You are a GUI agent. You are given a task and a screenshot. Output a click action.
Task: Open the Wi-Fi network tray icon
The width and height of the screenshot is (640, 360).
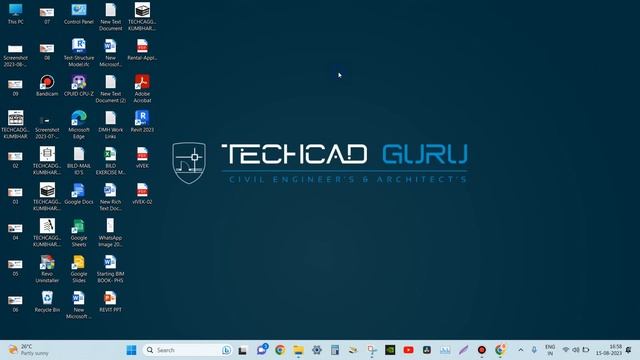coord(566,350)
